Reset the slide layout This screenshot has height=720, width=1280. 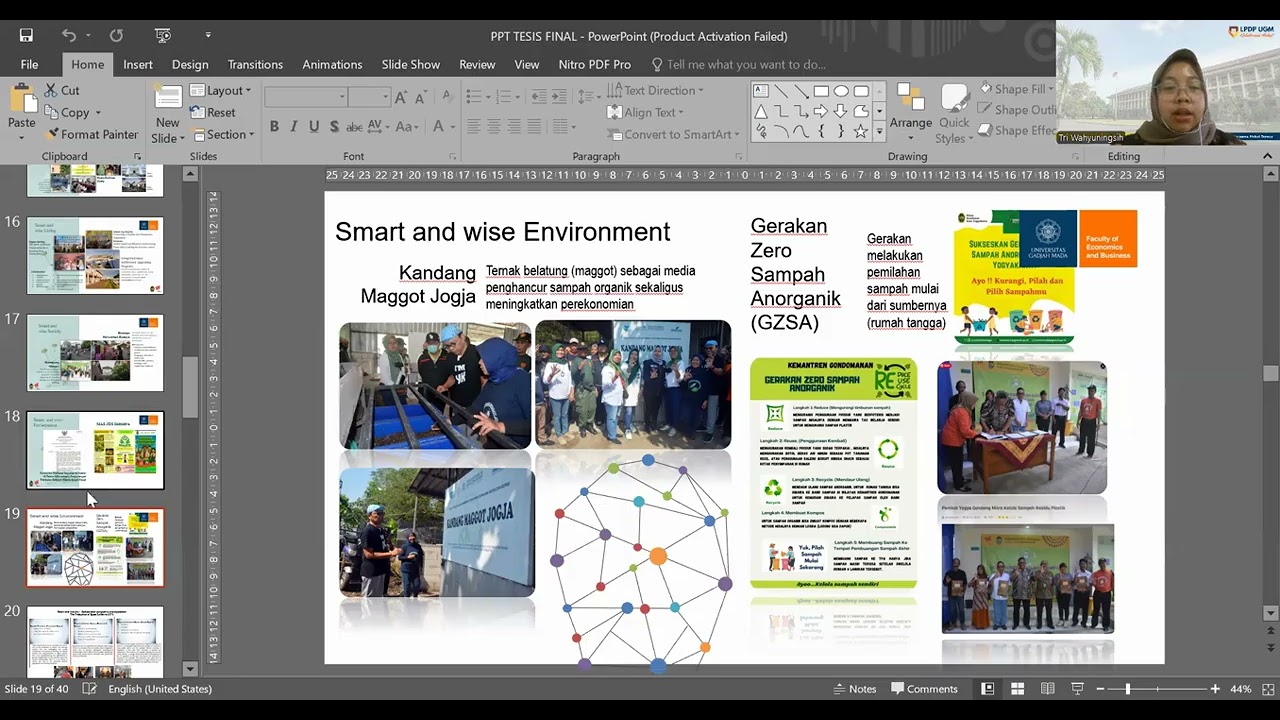tap(213, 112)
